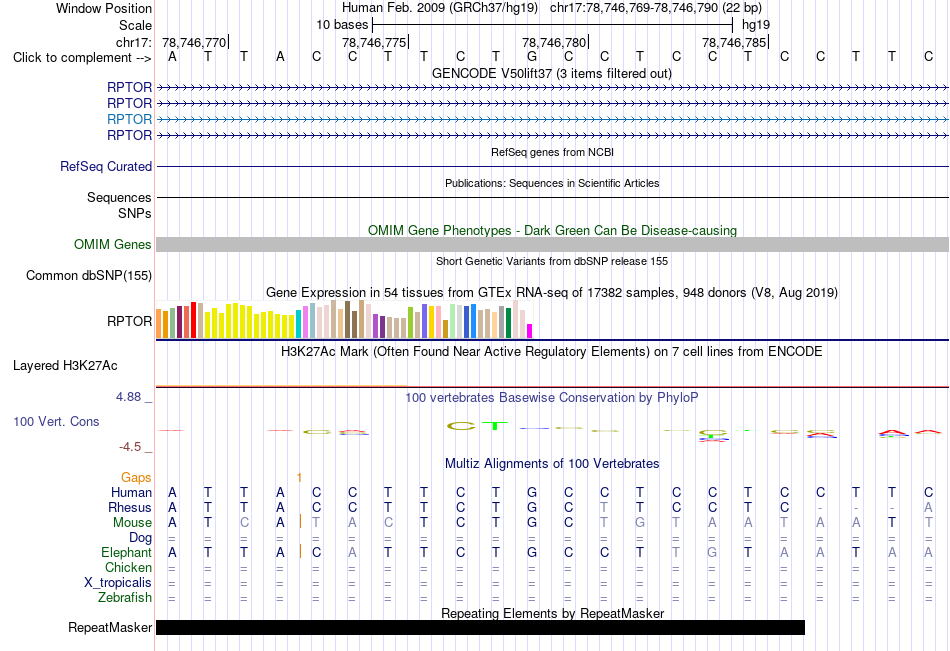The image size is (950, 651).
Task: Click the 78,746,770 position marker
Action: [x=194, y=42]
